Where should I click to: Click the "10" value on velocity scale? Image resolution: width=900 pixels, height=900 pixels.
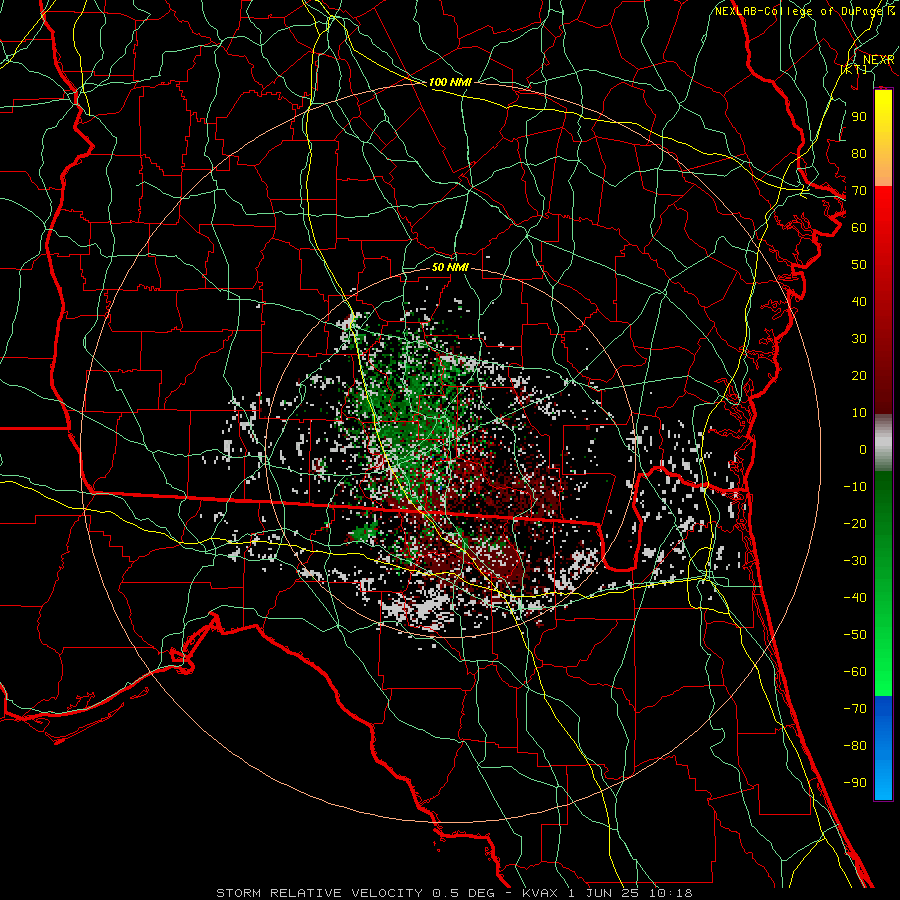(859, 413)
